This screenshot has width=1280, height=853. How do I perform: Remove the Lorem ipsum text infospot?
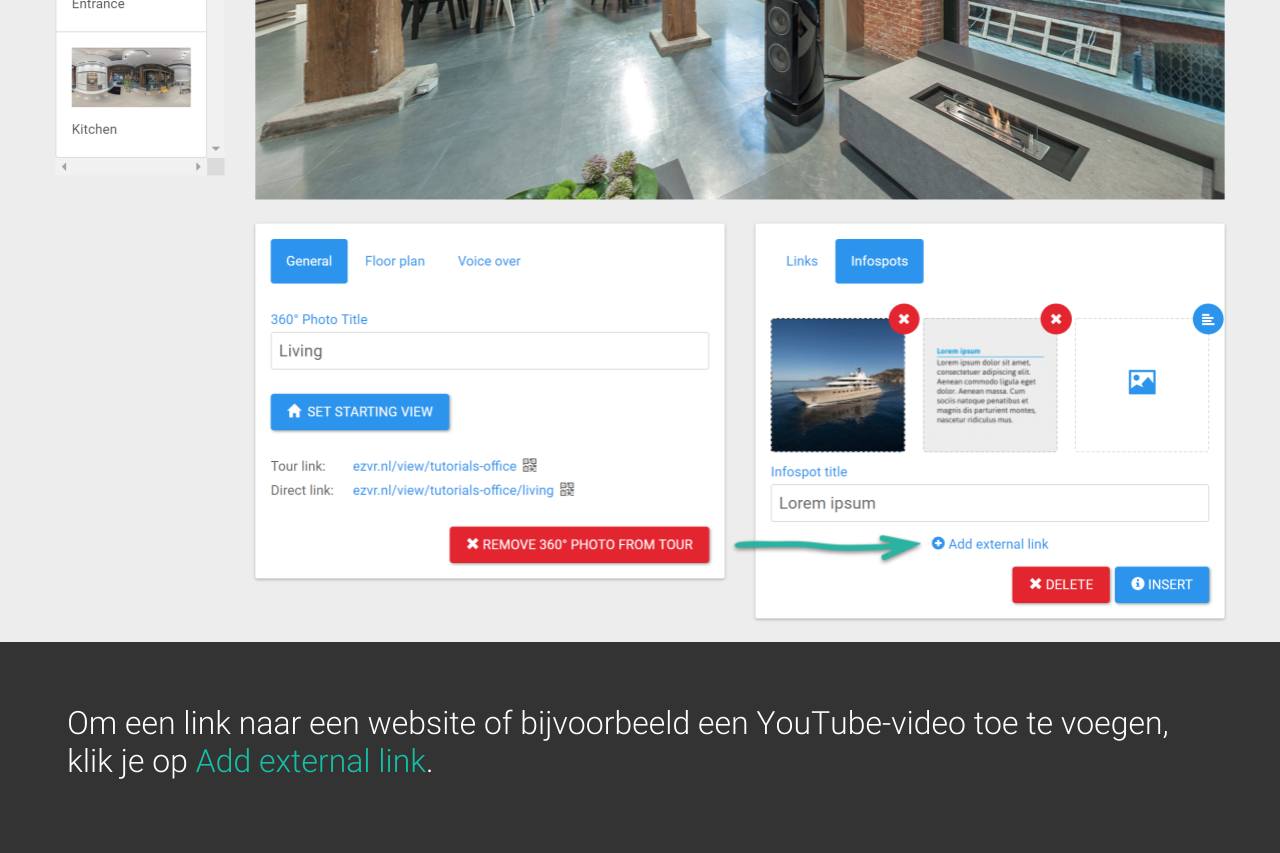[1055, 319]
